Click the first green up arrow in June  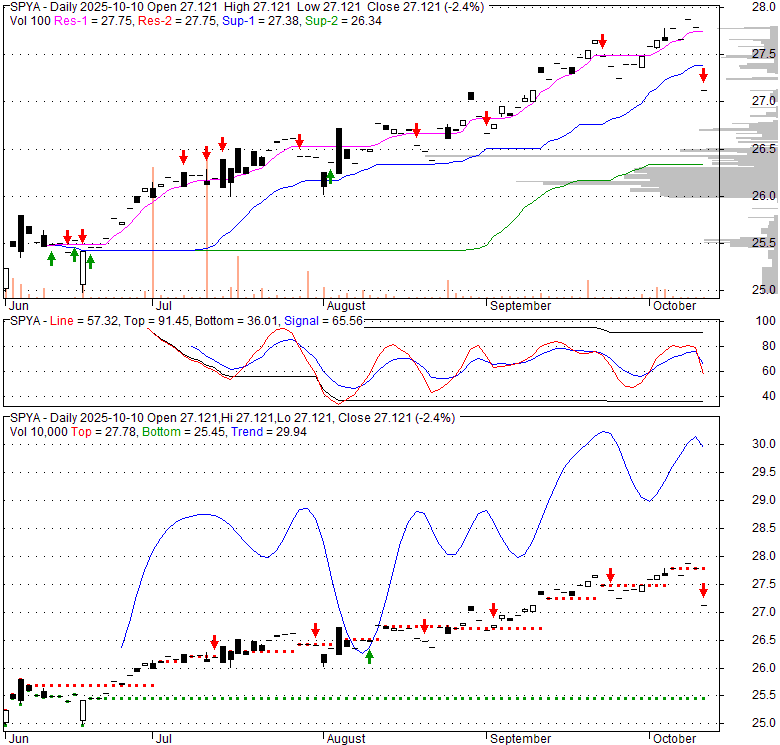(51, 259)
